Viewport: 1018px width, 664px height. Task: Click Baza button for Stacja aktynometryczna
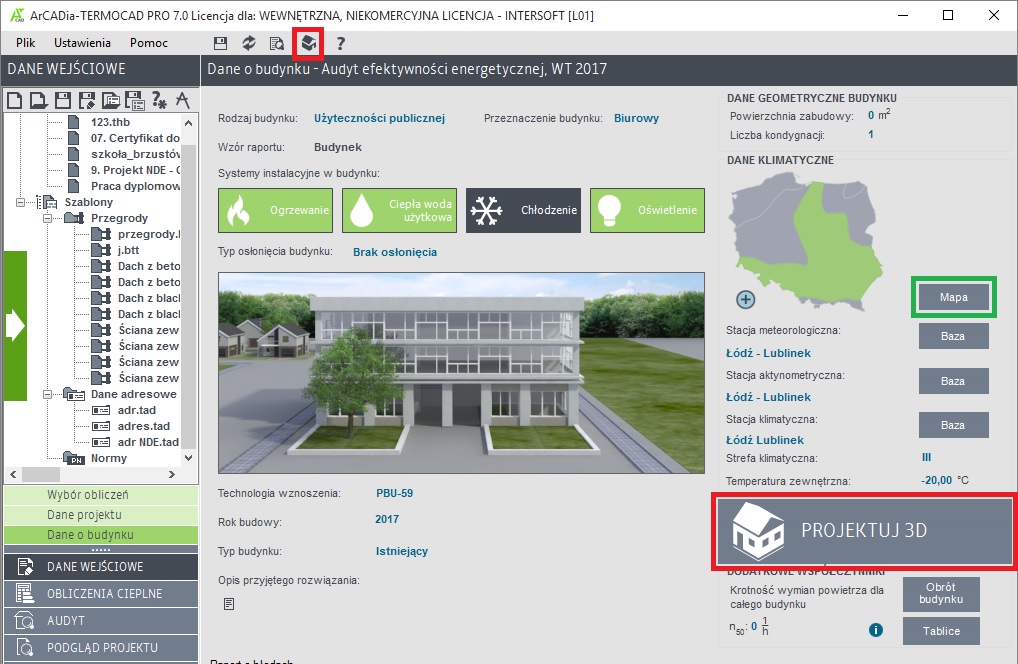click(953, 381)
